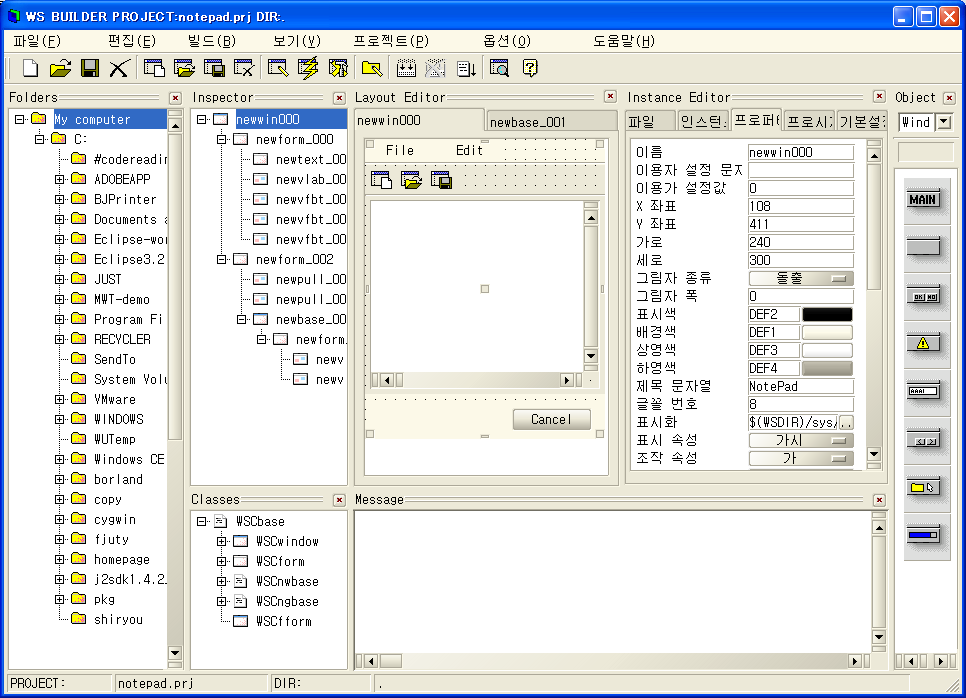Click the 이름 input field with newwin000
Image resolution: width=966 pixels, height=698 pixels.
[x=801, y=152]
